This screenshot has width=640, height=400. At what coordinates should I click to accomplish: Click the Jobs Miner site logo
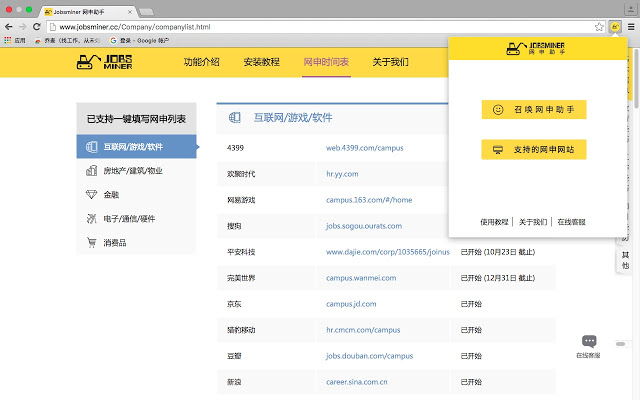pyautogui.click(x=104, y=62)
